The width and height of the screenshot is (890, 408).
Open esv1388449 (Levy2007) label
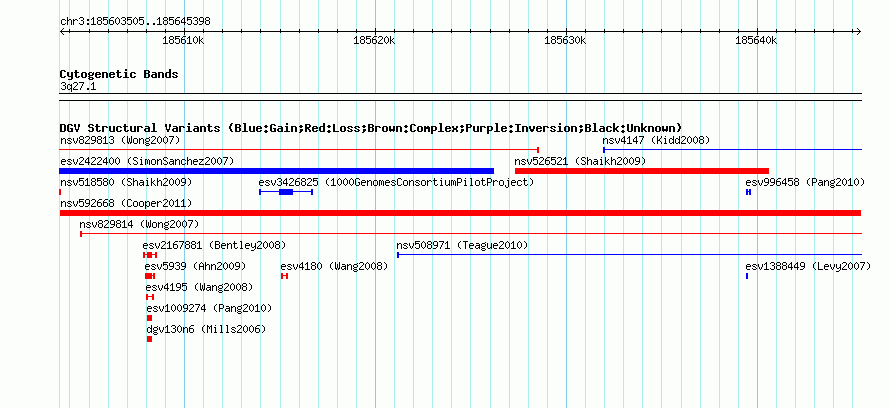coord(808,266)
